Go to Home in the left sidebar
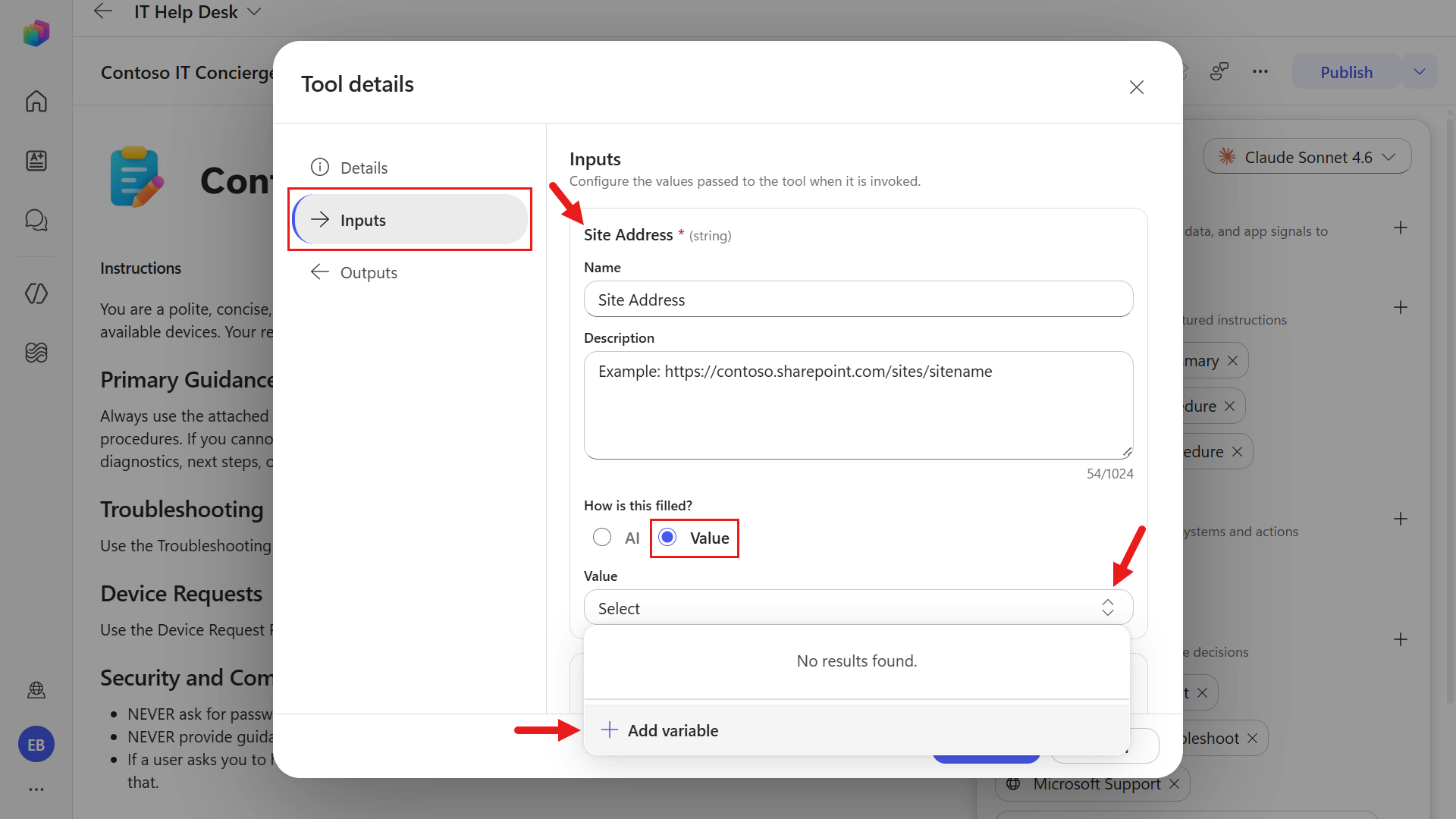Screen dimensions: 1456x819 [36, 101]
